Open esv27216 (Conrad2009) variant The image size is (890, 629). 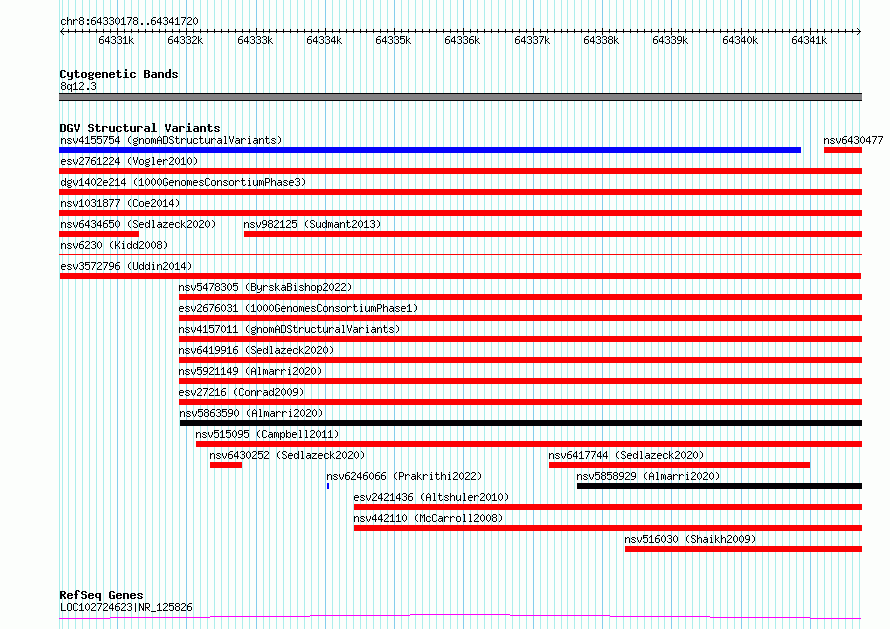click(x=241, y=392)
